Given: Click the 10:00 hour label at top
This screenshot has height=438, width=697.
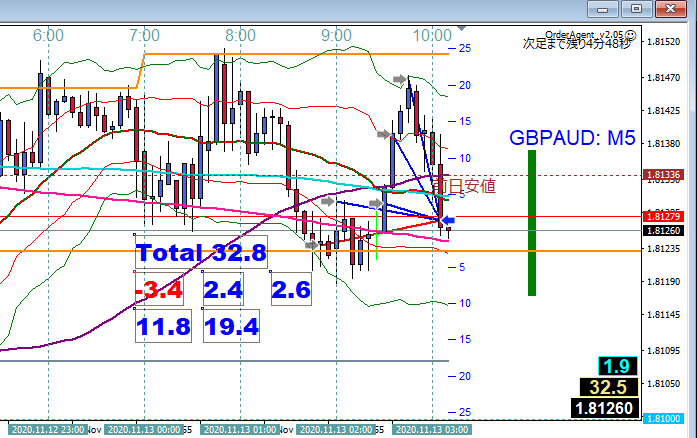Looking at the screenshot, I should pos(432,36).
